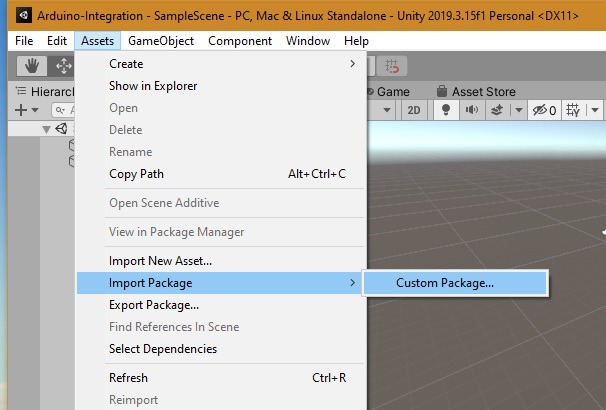Click the Hierarchy search field
606x410 pixels.
63,110
